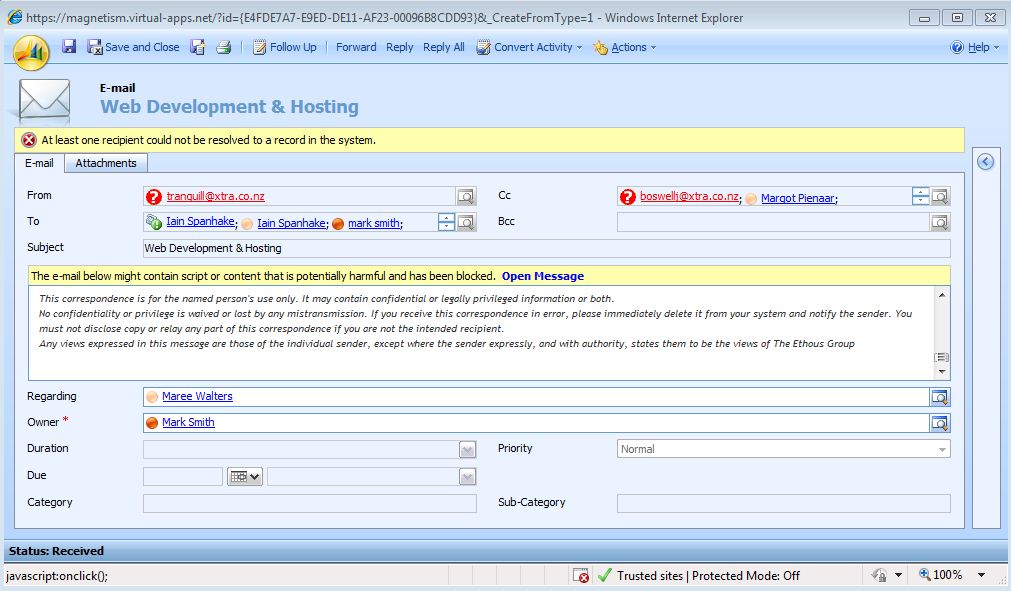Click the Reply All button
Viewport: 1011px width, 591px height.
(x=443, y=47)
